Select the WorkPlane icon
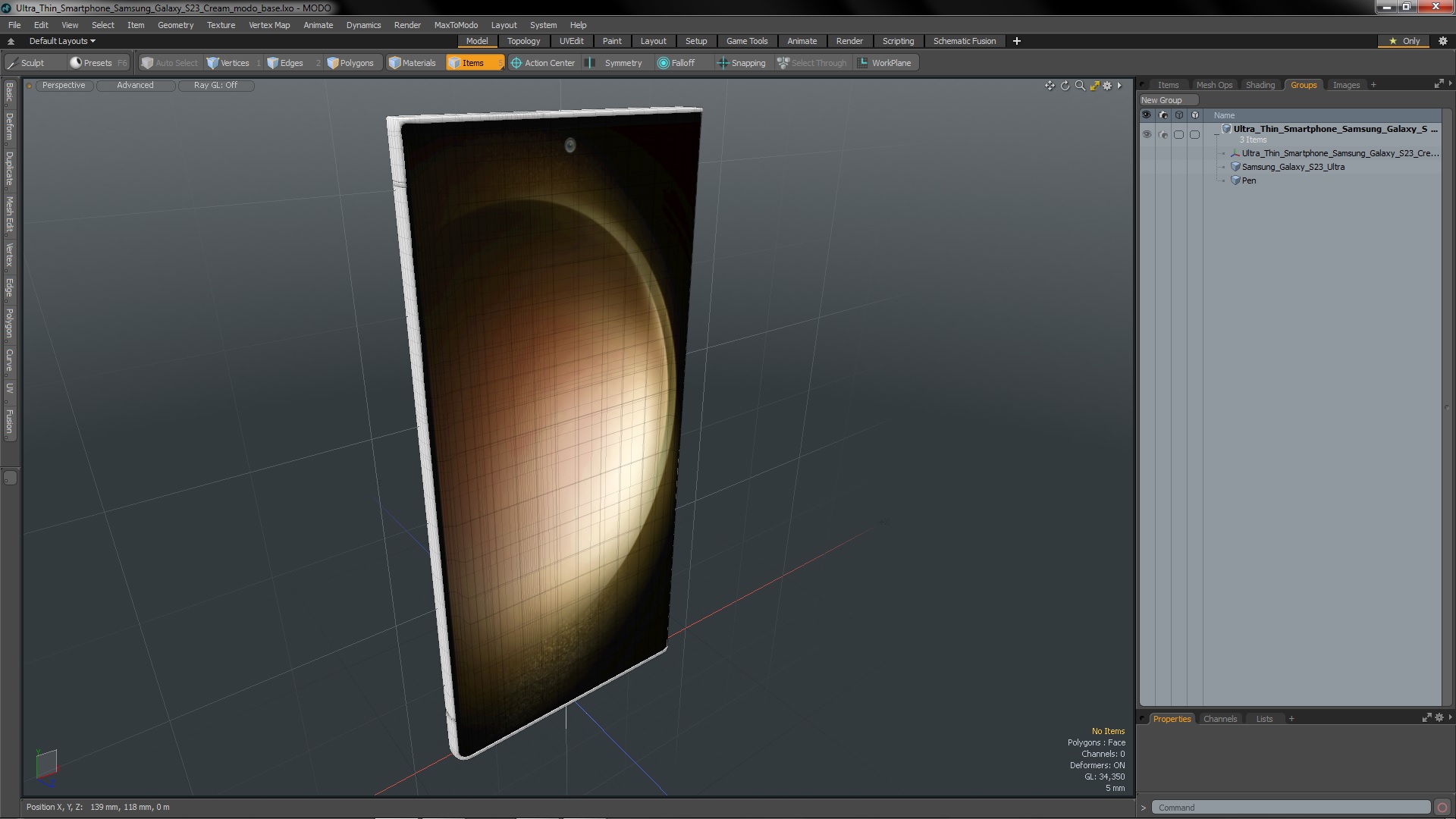Image resolution: width=1456 pixels, height=819 pixels. [x=862, y=63]
